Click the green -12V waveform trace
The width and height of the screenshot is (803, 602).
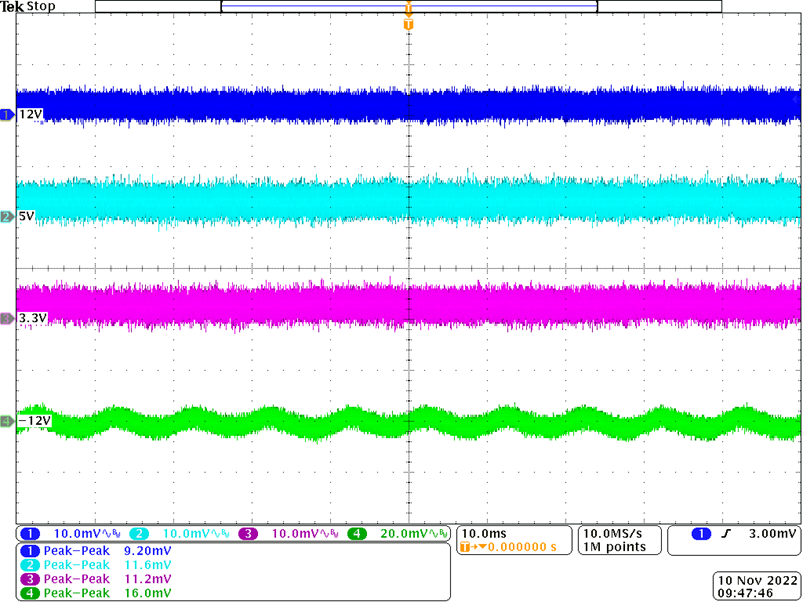(x=408, y=423)
